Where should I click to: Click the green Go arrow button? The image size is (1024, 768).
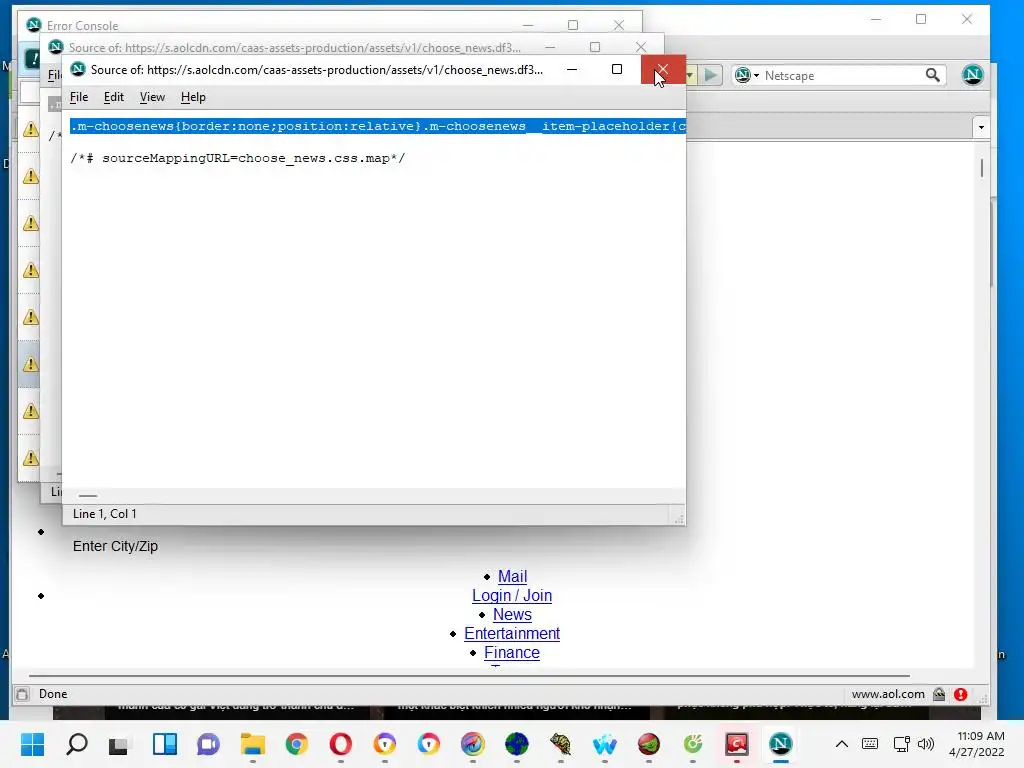(711, 75)
